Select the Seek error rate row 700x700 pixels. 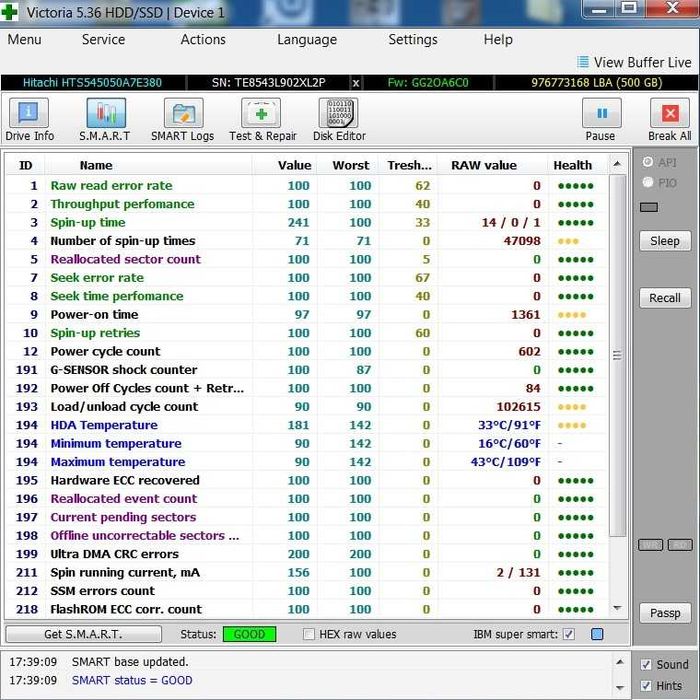tap(306, 278)
